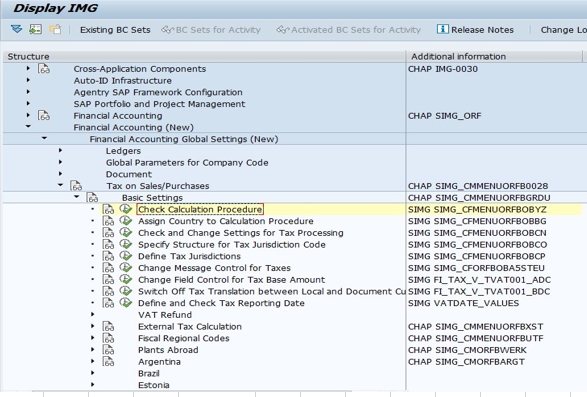Click execute icon for Change Field Control Tax Base

[x=126, y=279]
